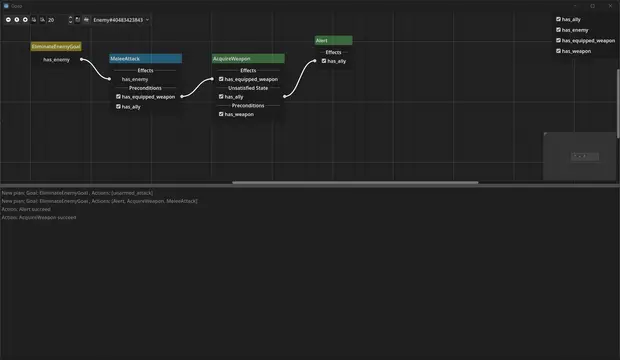Image resolution: width=620 pixels, height=360 pixels.
Task: Select the EliminateEnemyGoal node header
Action: click(56, 46)
